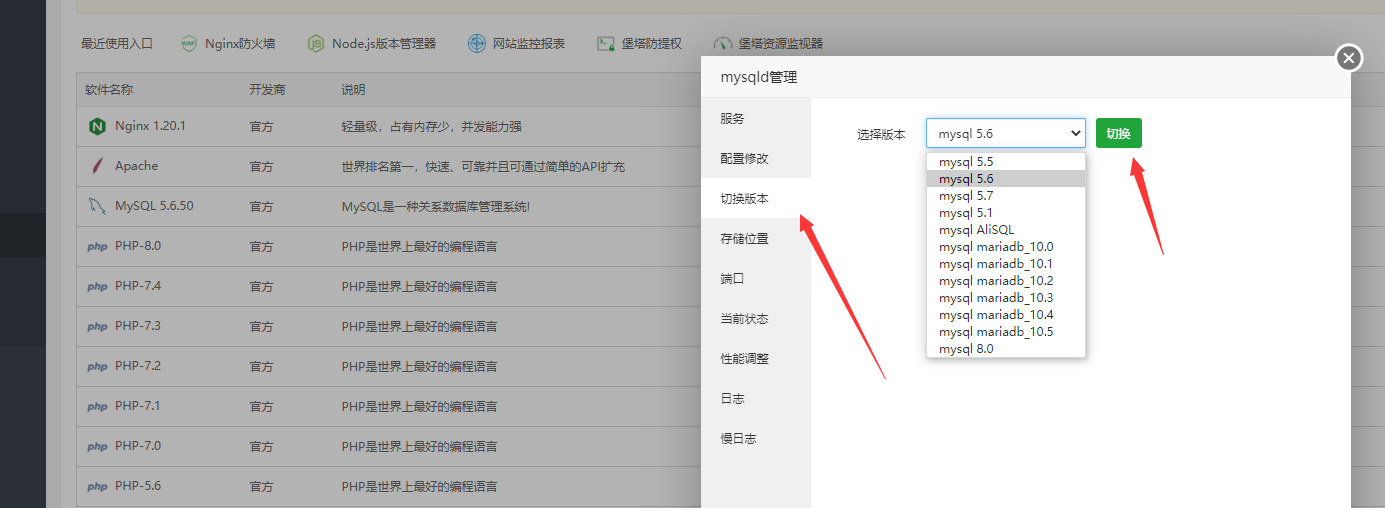Open the 当前状态 tab
The width and height of the screenshot is (1385, 508).
pos(756,318)
